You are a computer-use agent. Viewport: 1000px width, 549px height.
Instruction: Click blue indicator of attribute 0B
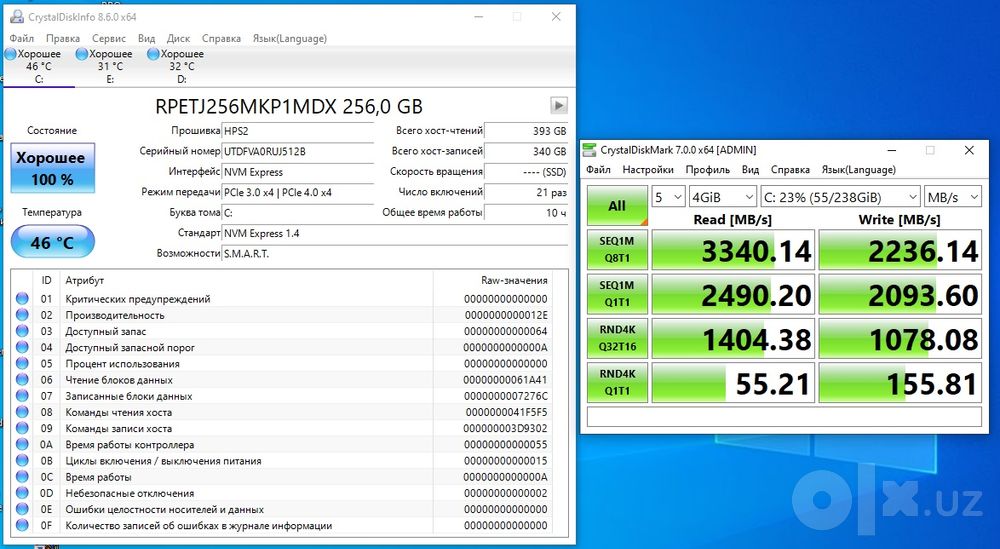pos(22,460)
